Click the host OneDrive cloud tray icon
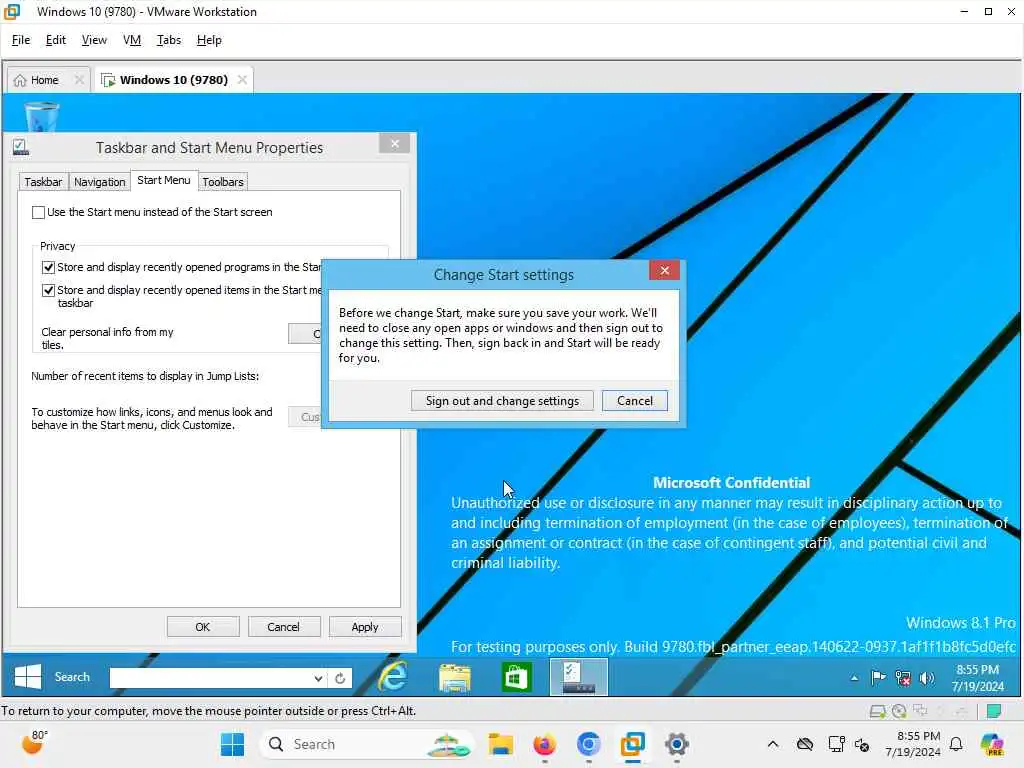 (805, 744)
